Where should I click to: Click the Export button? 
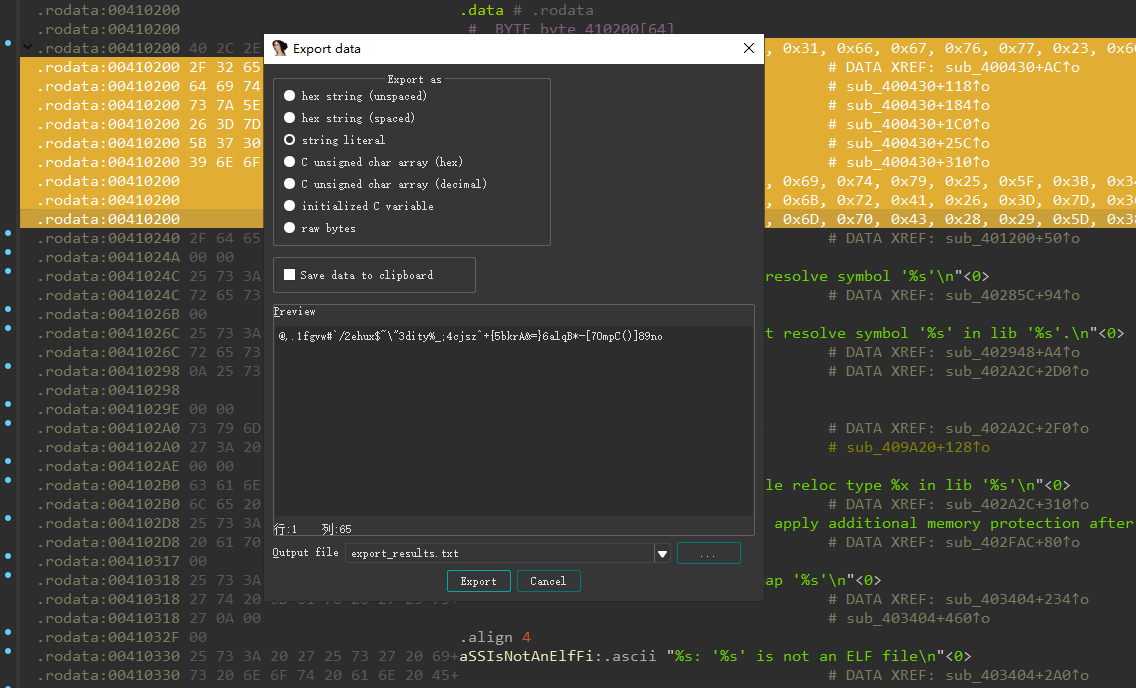478,582
